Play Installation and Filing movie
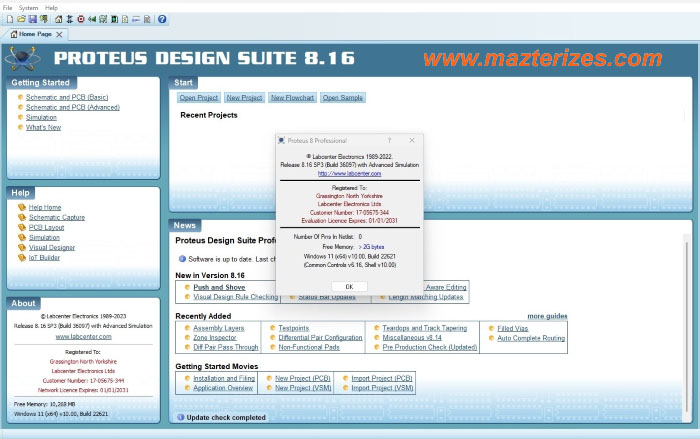Image resolution: width=700 pixels, height=439 pixels. coord(224,378)
